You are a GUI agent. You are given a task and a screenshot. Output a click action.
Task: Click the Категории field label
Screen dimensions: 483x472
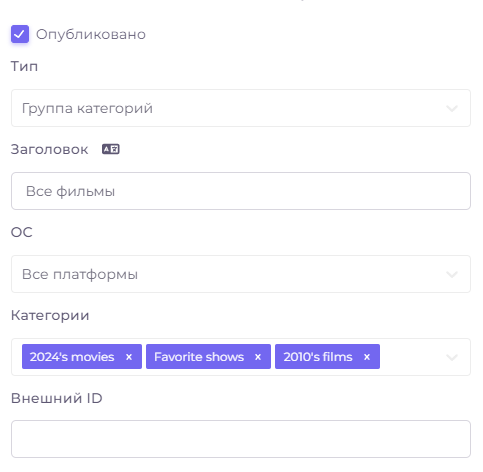pos(50,315)
